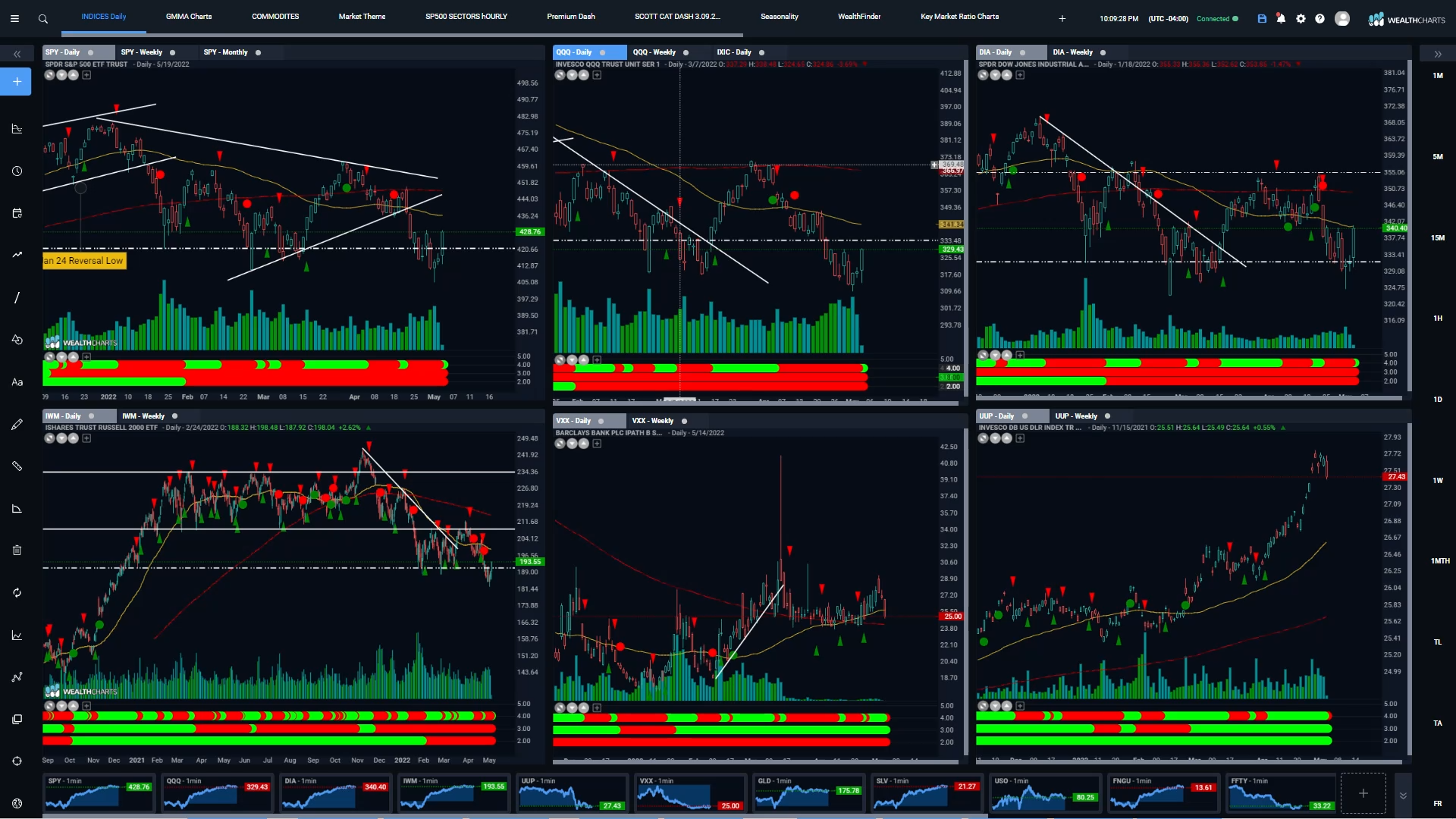Click the blue plus add button in sidebar
The height and width of the screenshot is (819, 1456).
pos(16,82)
